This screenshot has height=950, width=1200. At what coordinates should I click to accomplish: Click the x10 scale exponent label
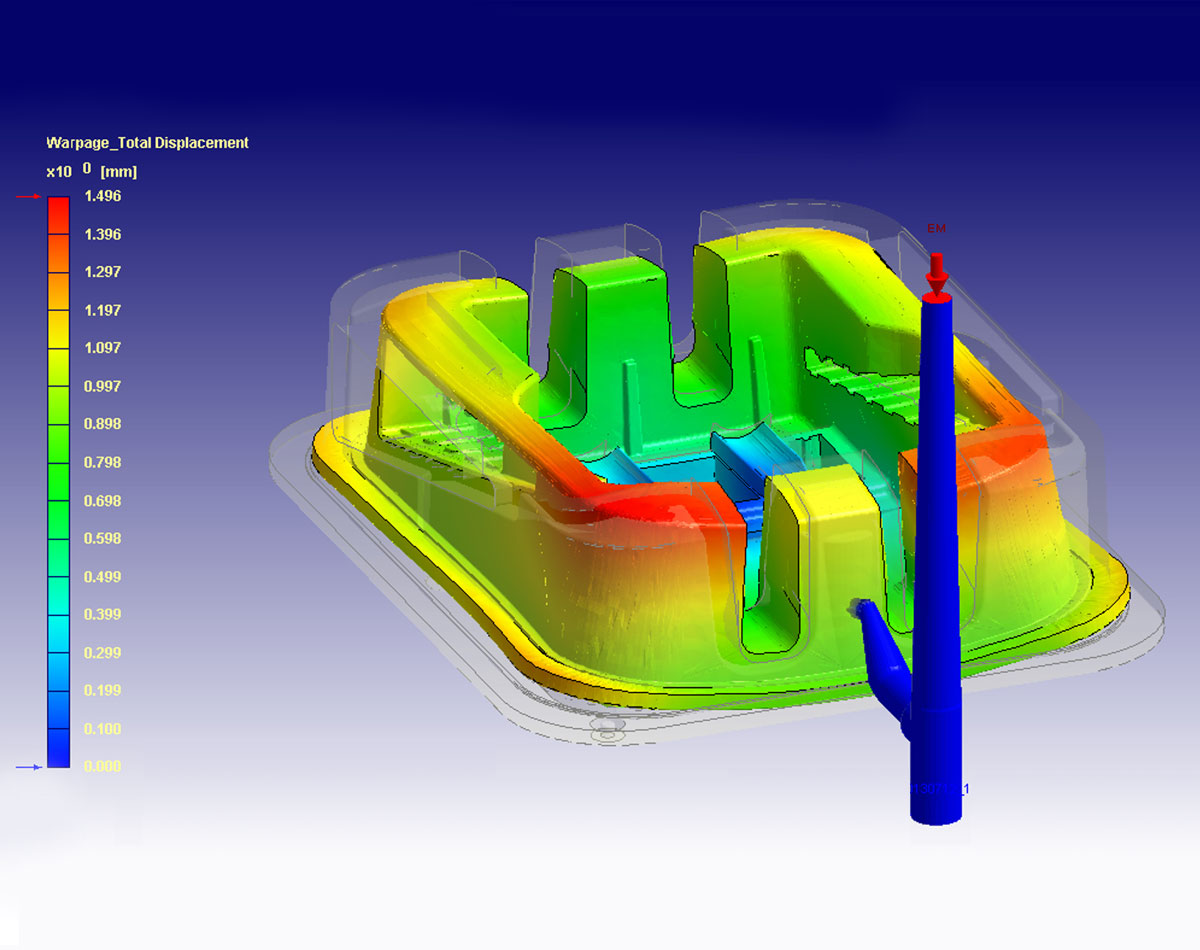pyautogui.click(x=58, y=172)
